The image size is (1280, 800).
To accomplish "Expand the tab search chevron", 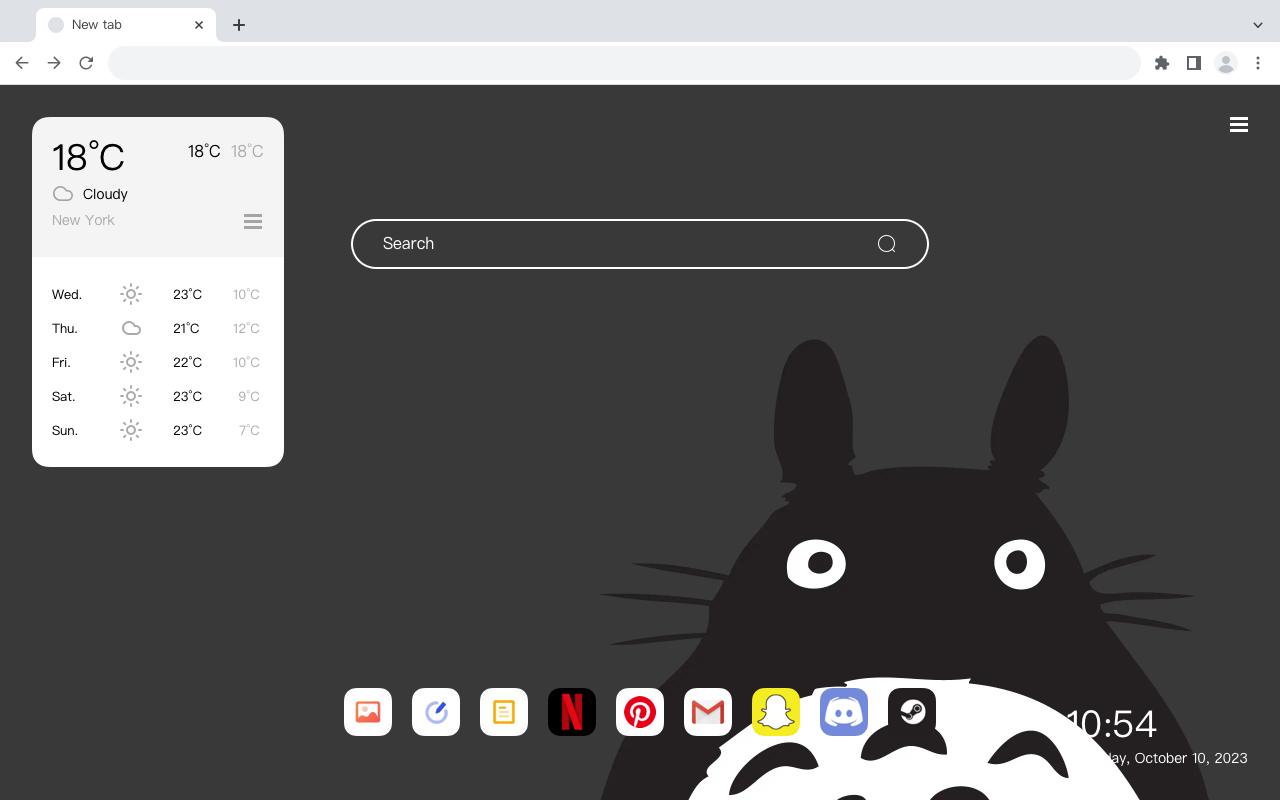I will tap(1258, 25).
